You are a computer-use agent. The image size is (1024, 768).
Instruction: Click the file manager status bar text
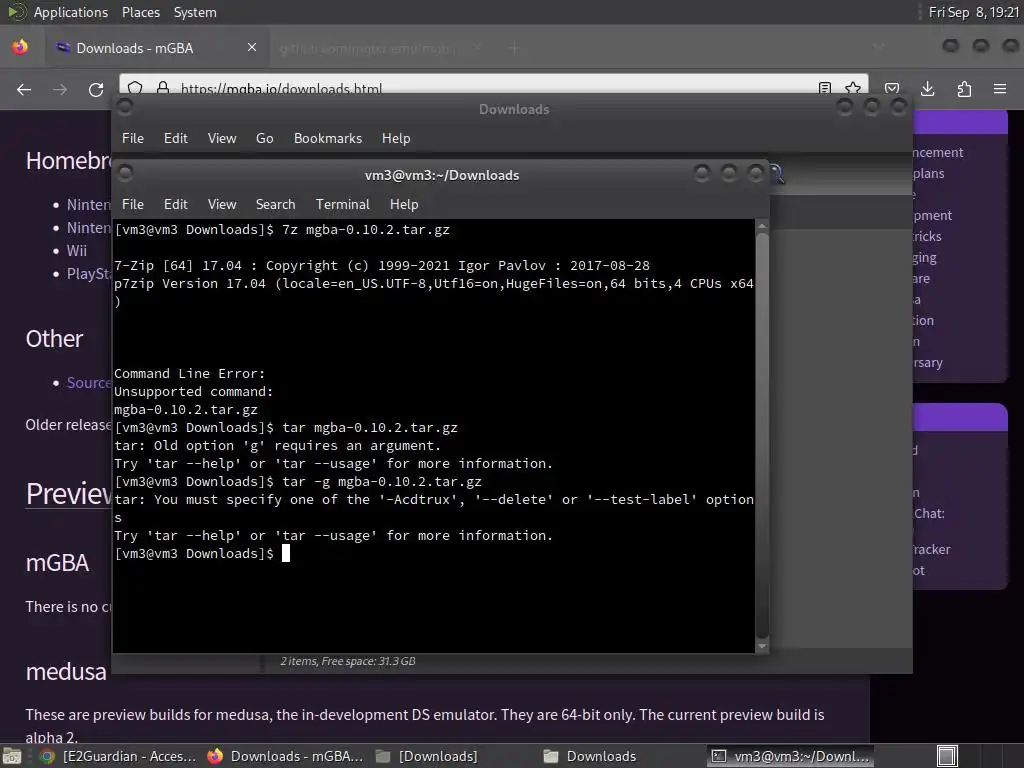(348, 661)
